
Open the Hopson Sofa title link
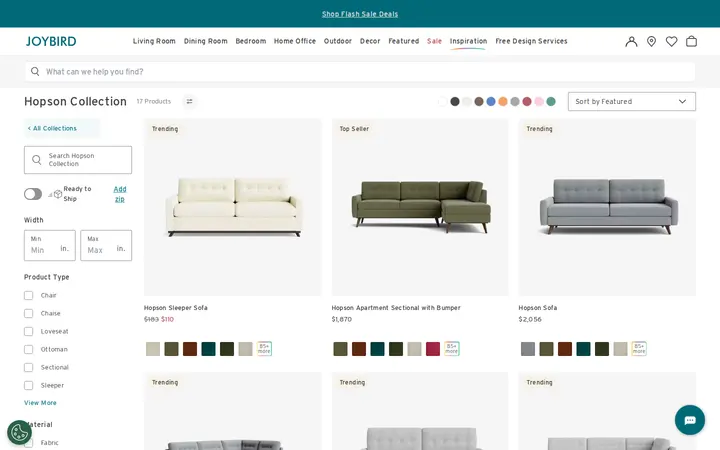(538, 308)
